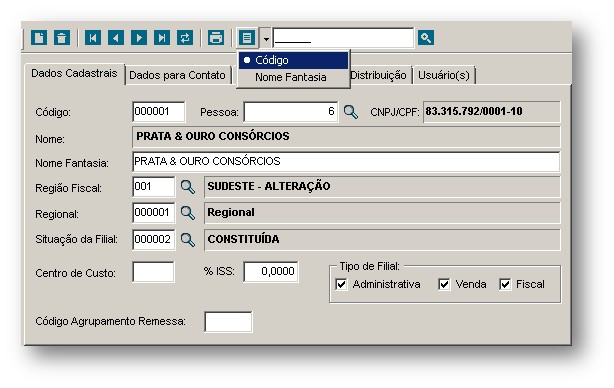The image size is (614, 388).
Task: Open the Usuário(s) tab
Action: point(444,75)
